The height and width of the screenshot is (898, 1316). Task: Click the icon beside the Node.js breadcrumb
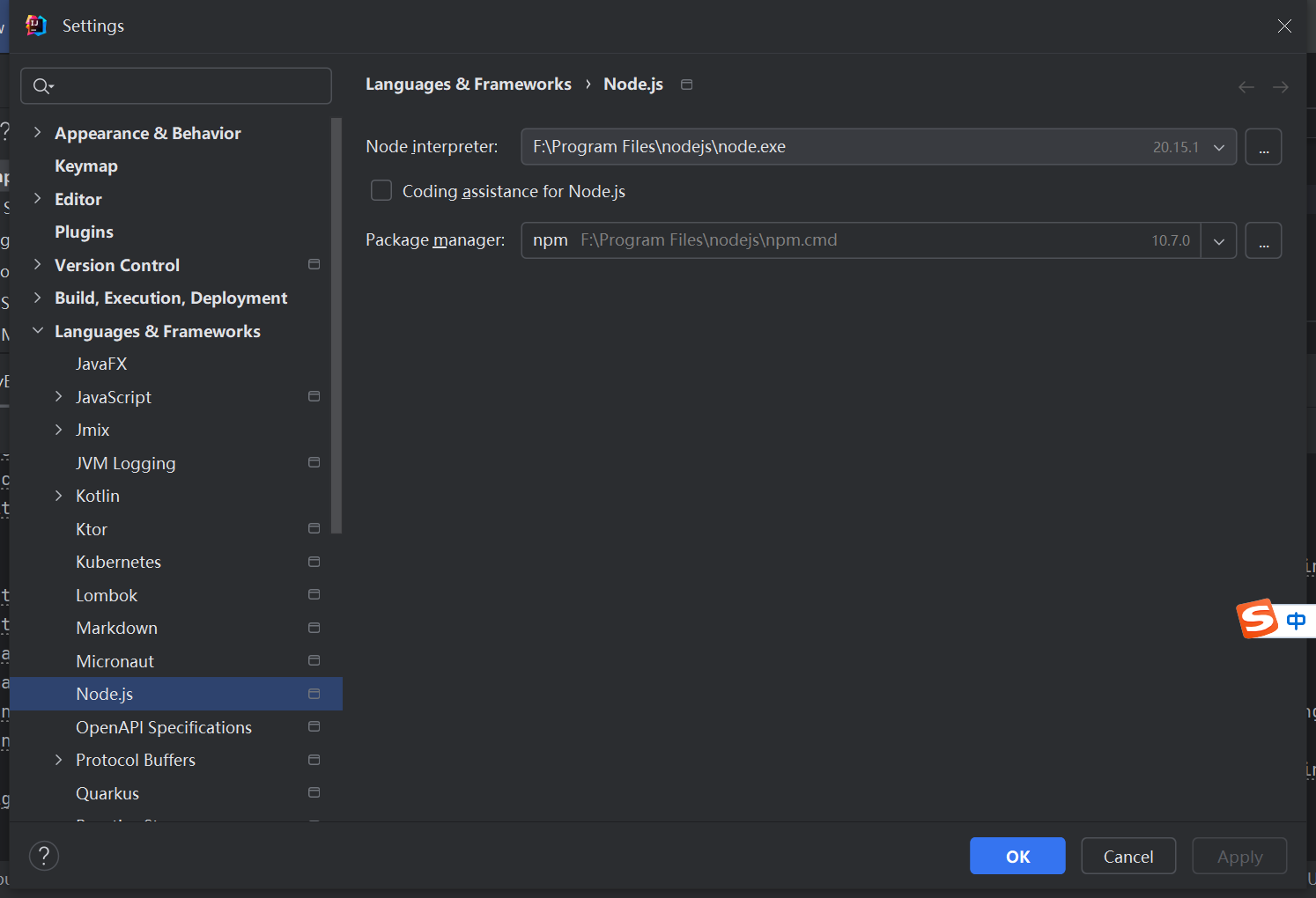click(x=686, y=84)
